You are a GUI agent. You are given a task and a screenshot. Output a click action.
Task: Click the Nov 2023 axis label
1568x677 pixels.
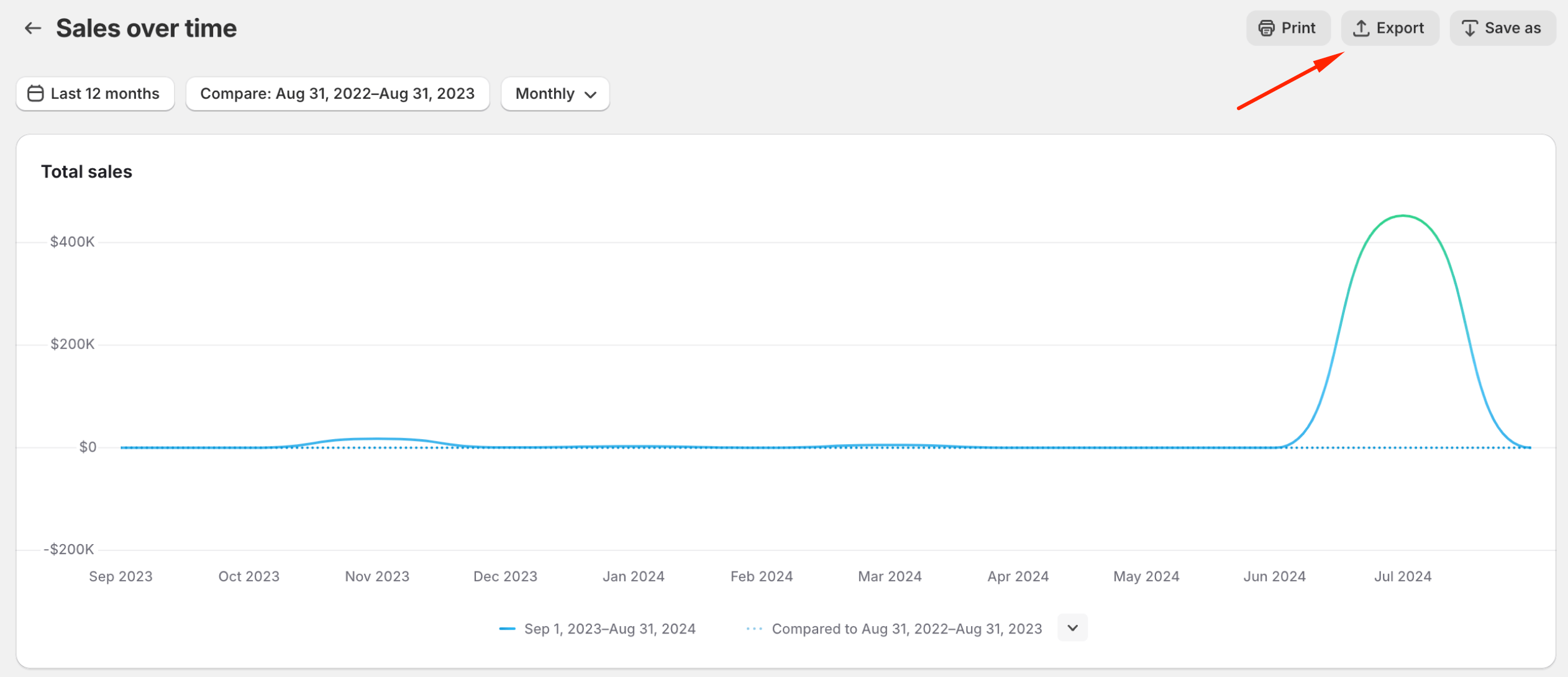[x=377, y=576]
